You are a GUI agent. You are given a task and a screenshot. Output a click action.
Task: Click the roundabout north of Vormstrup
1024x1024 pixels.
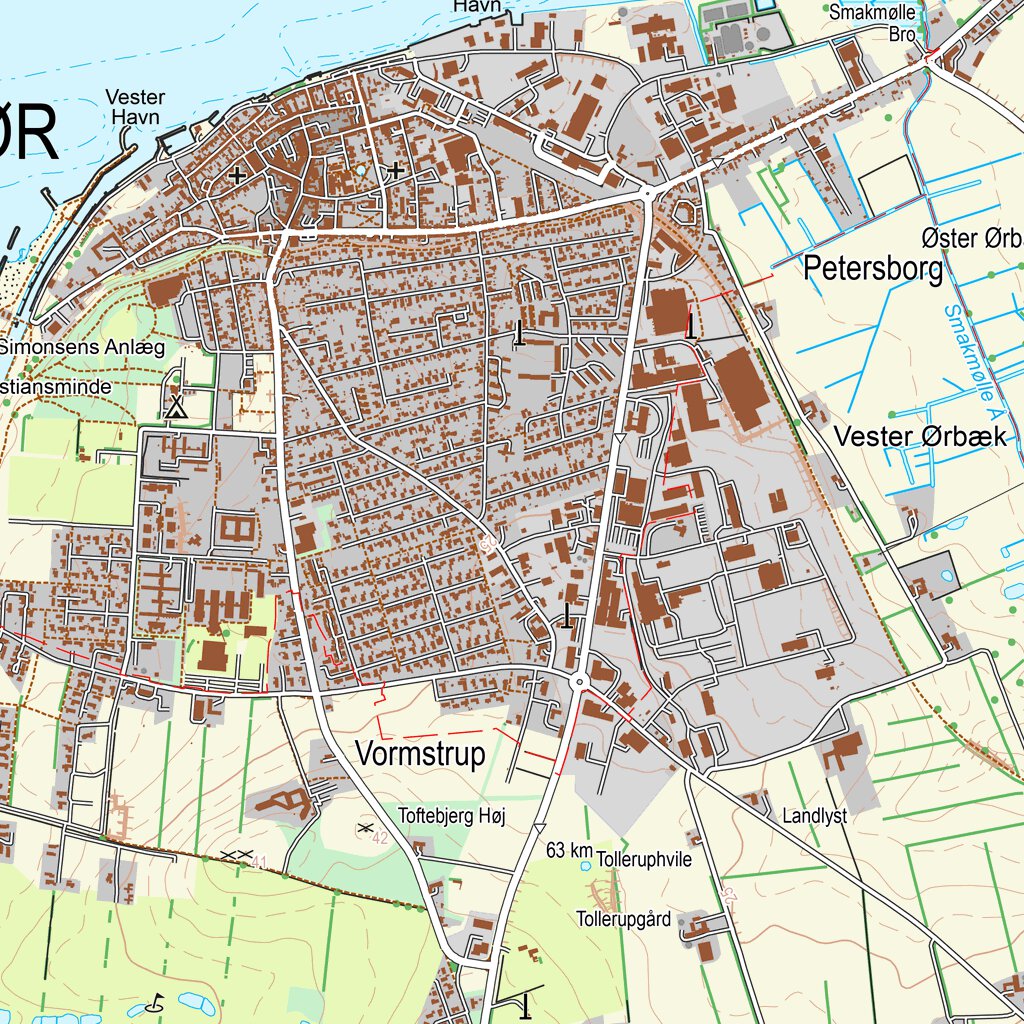pos(579,682)
